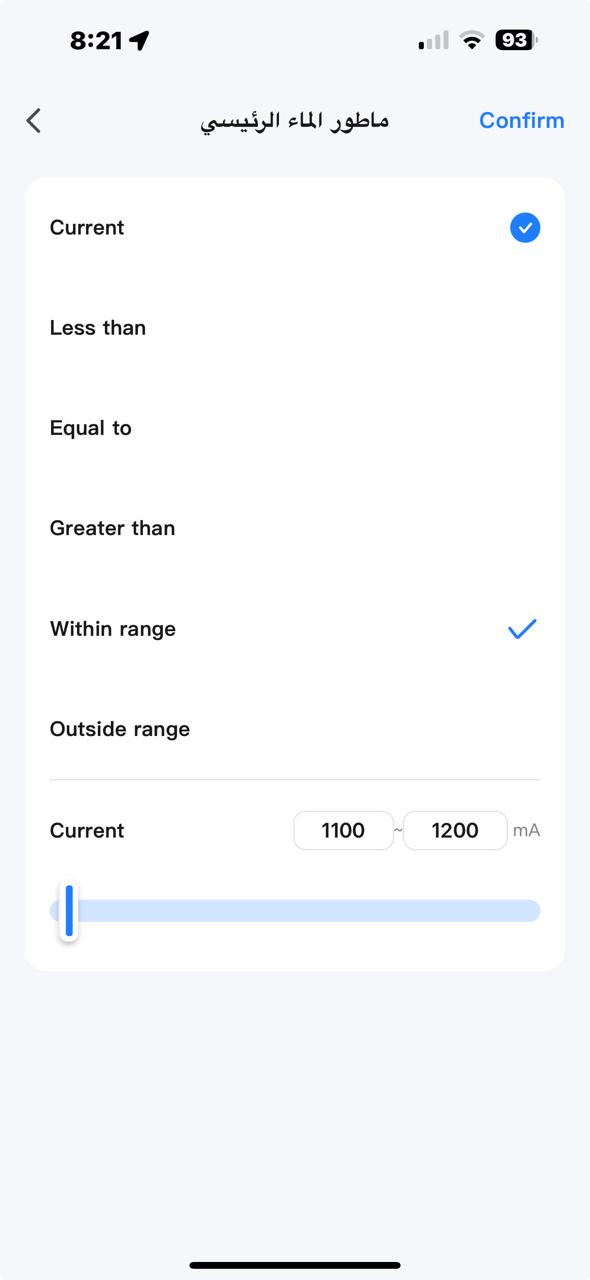Toggle the blue checked circle beside Current

pyautogui.click(x=525, y=228)
